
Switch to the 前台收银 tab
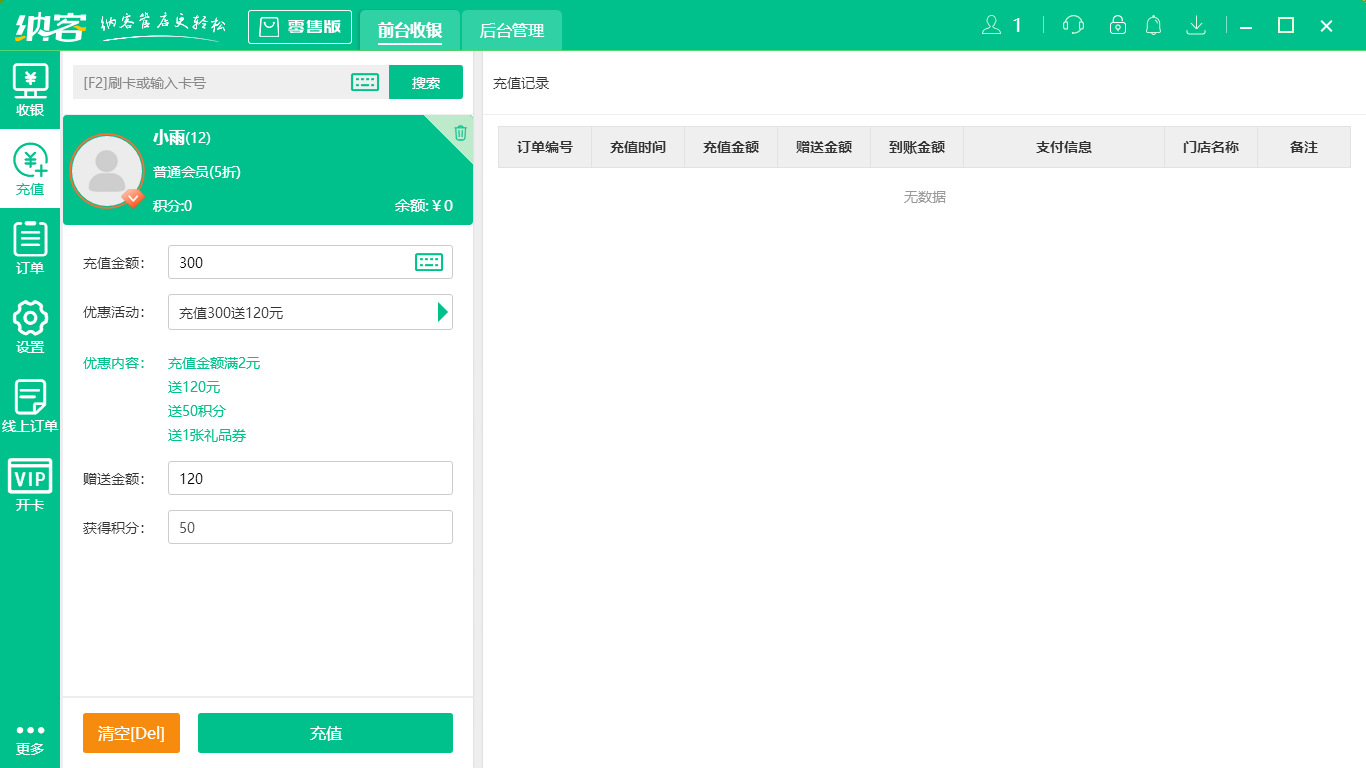[410, 30]
